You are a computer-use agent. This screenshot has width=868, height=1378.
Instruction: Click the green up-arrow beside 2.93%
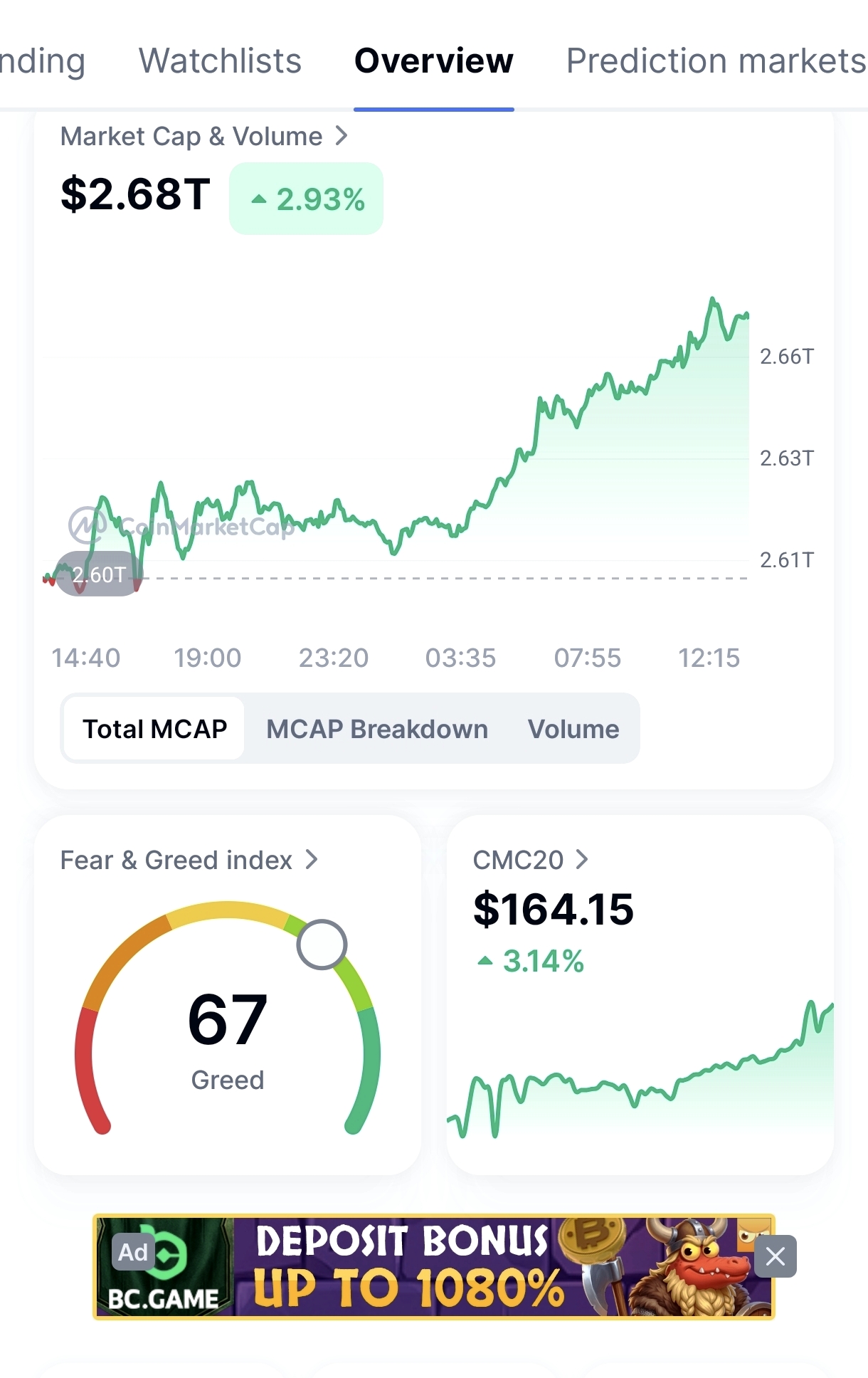point(259,199)
